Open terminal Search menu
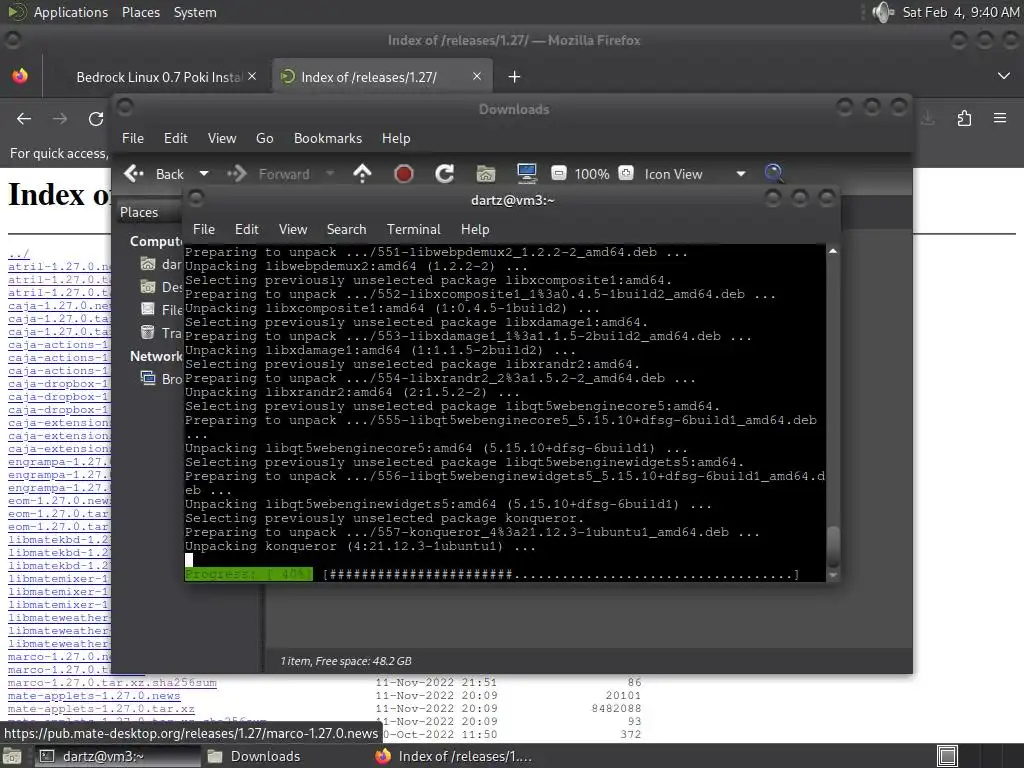The image size is (1024, 768). [x=346, y=229]
